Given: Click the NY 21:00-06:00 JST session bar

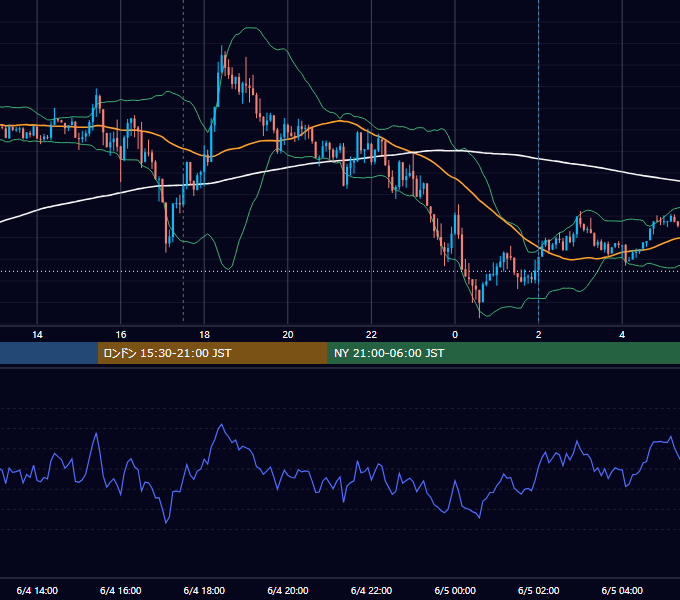Looking at the screenshot, I should pyautogui.click(x=503, y=353).
